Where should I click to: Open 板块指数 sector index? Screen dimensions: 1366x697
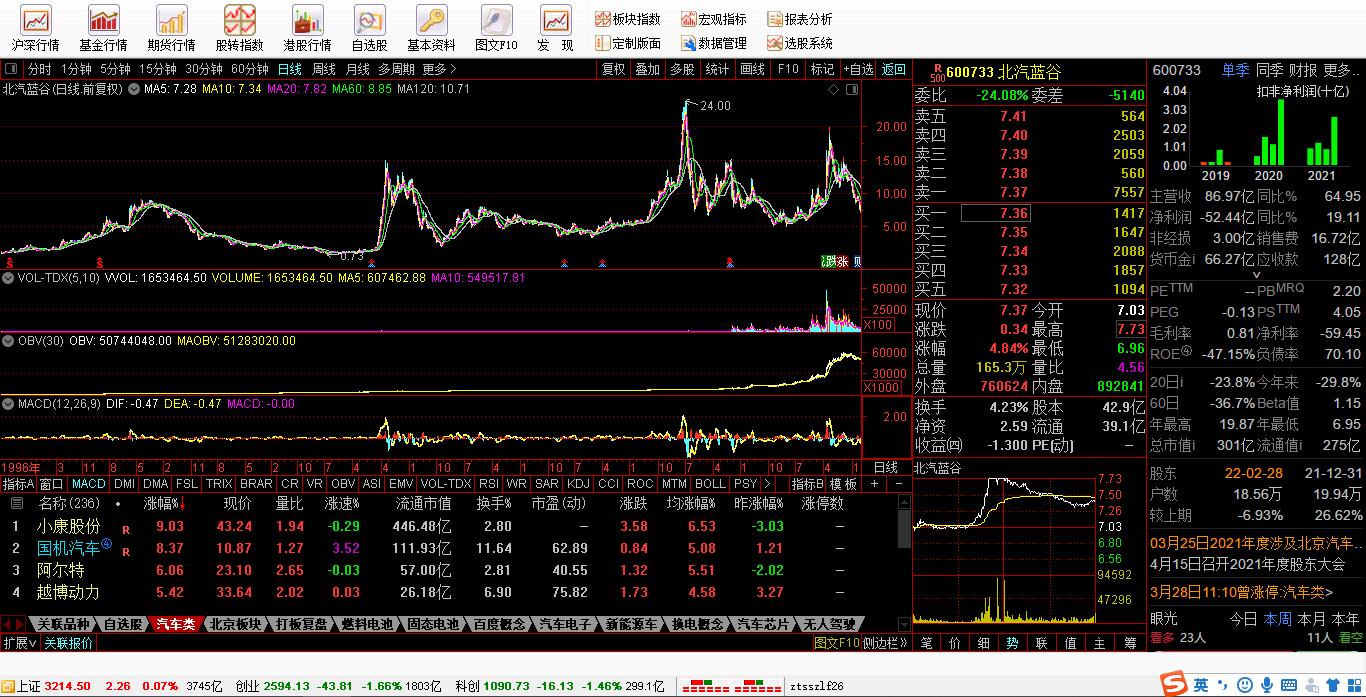tap(628, 19)
